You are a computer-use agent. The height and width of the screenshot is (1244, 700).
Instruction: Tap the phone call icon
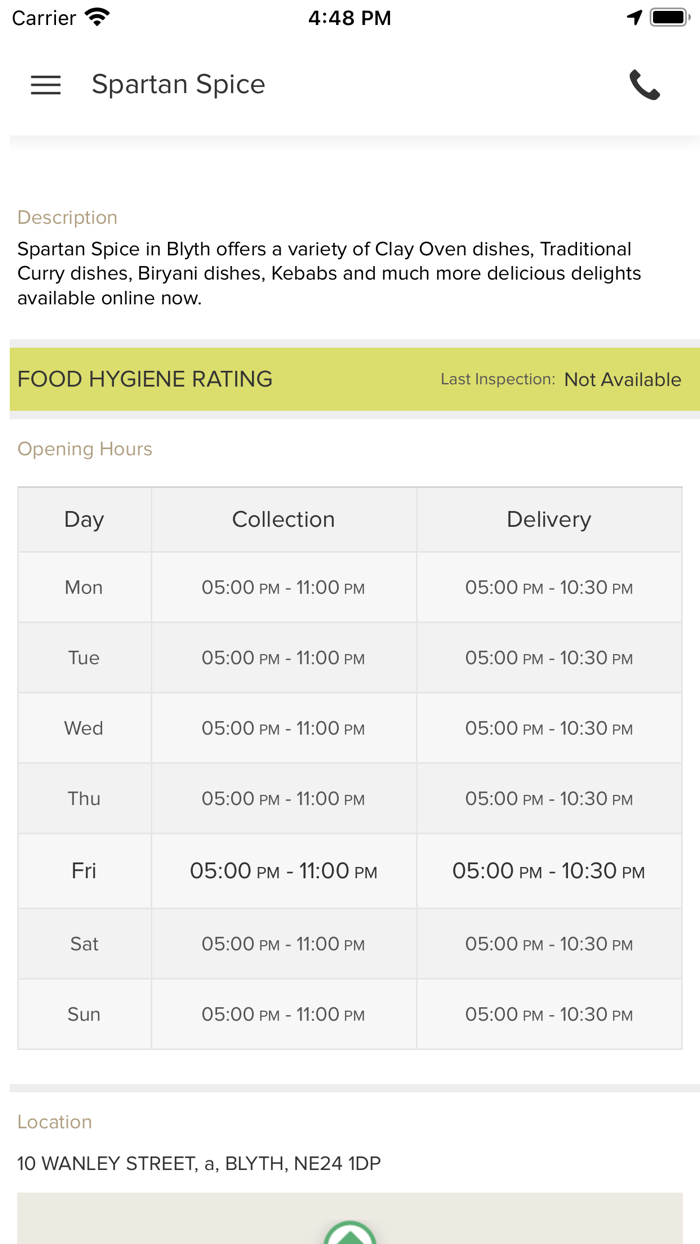tap(644, 85)
